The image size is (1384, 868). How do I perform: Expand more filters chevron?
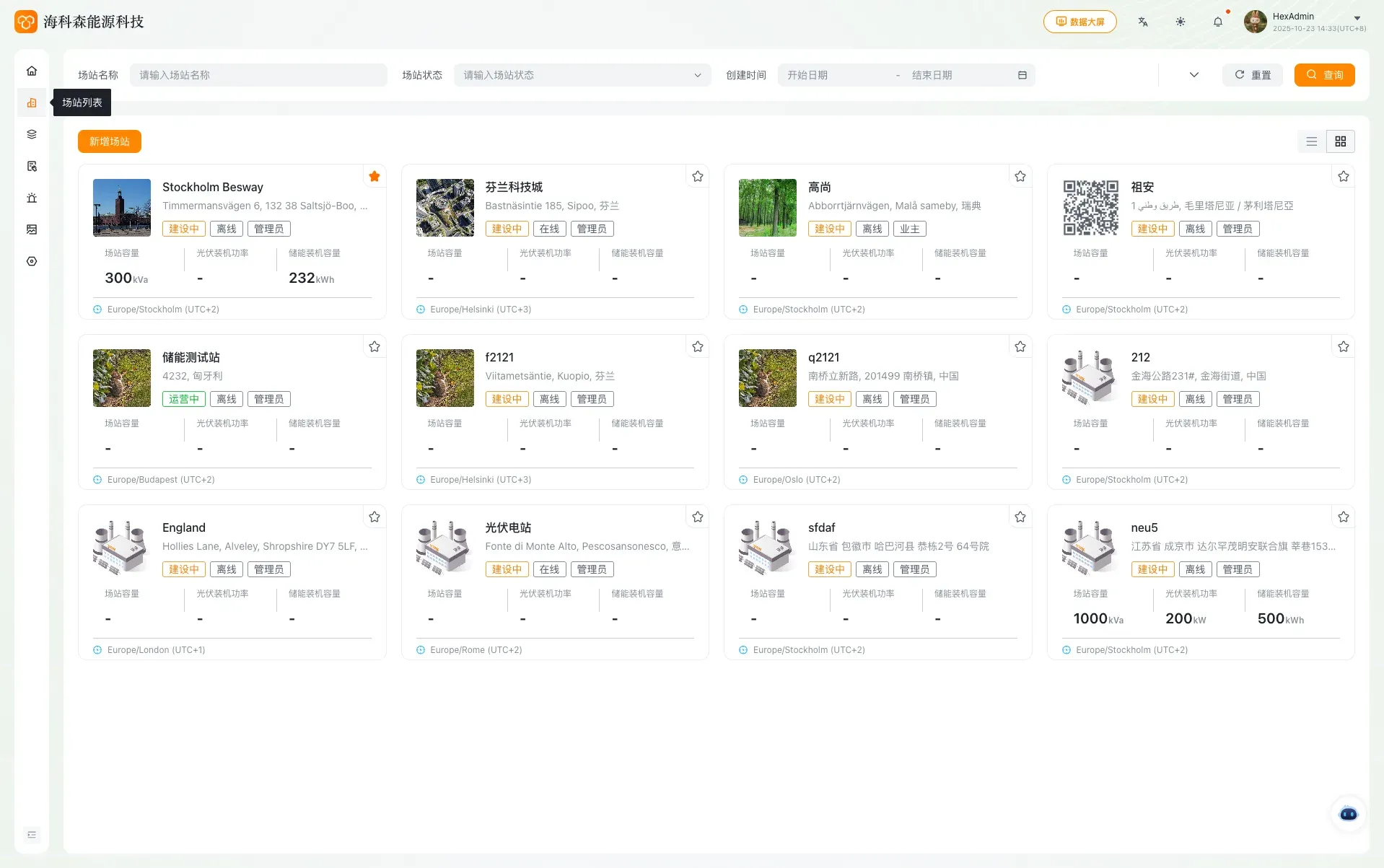coord(1194,75)
